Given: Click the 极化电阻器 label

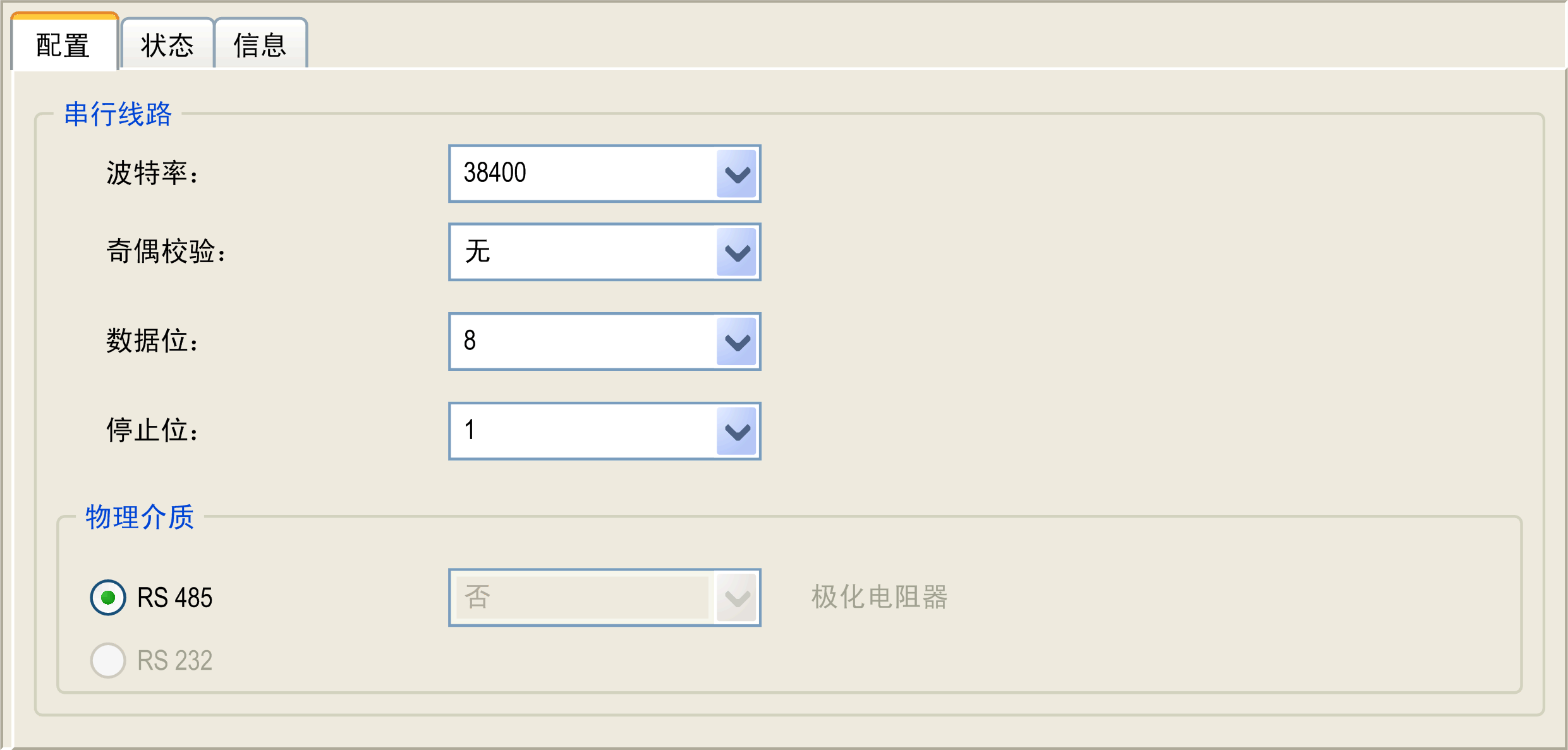Looking at the screenshot, I should [x=879, y=597].
